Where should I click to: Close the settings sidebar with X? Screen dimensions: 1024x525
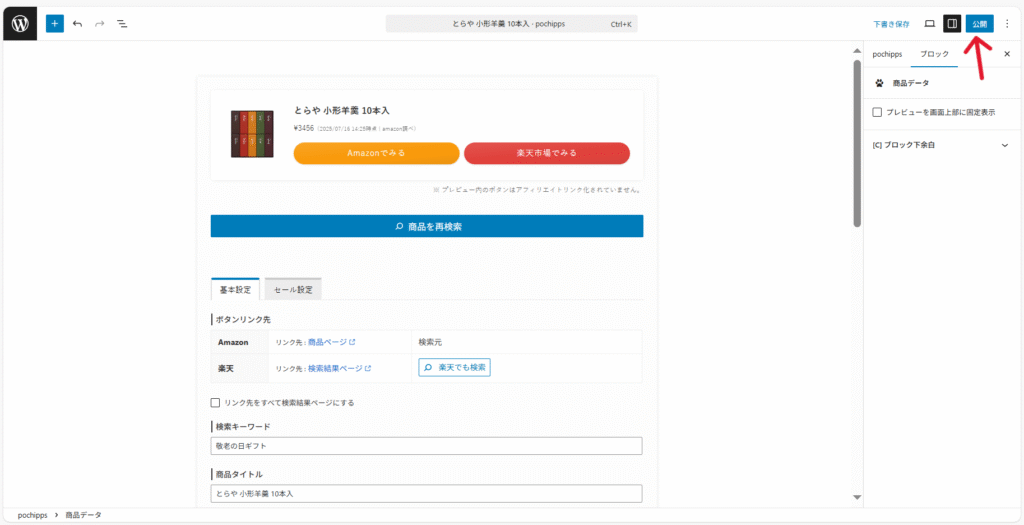coord(1006,54)
